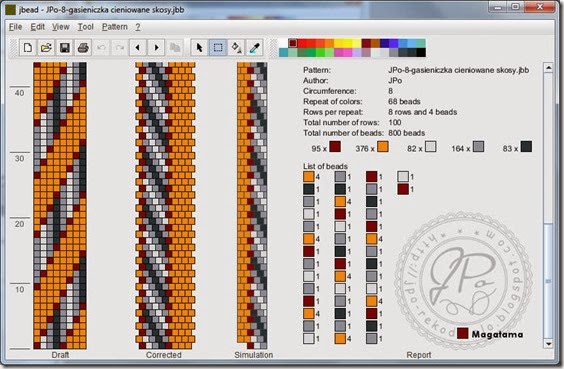This screenshot has width=564, height=369.
Task: Undo the last edit
Action: pos(102,47)
